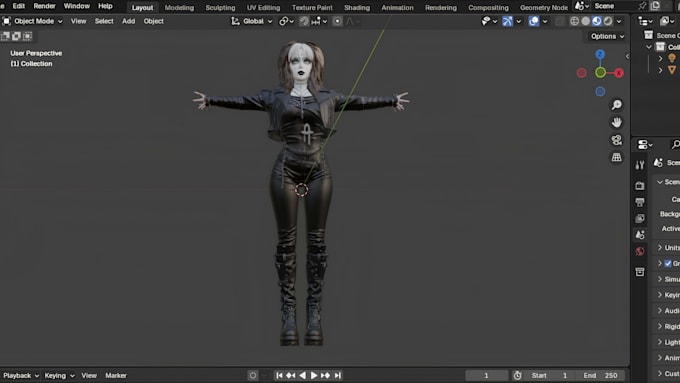Toggle use preview range clock icon
Image resolution: width=680 pixels, height=383 pixels.
pos(517,375)
